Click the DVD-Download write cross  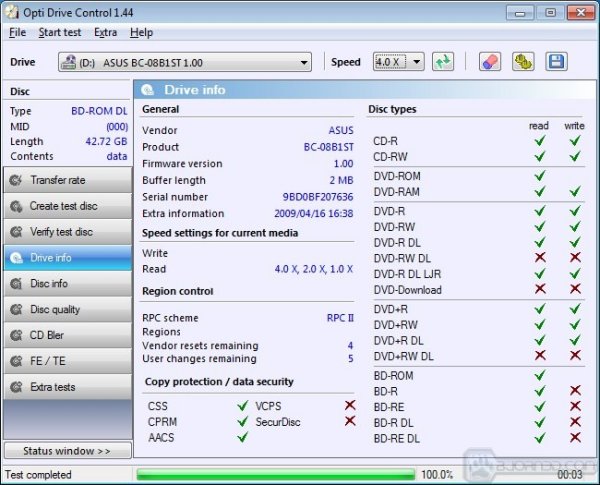(x=575, y=289)
